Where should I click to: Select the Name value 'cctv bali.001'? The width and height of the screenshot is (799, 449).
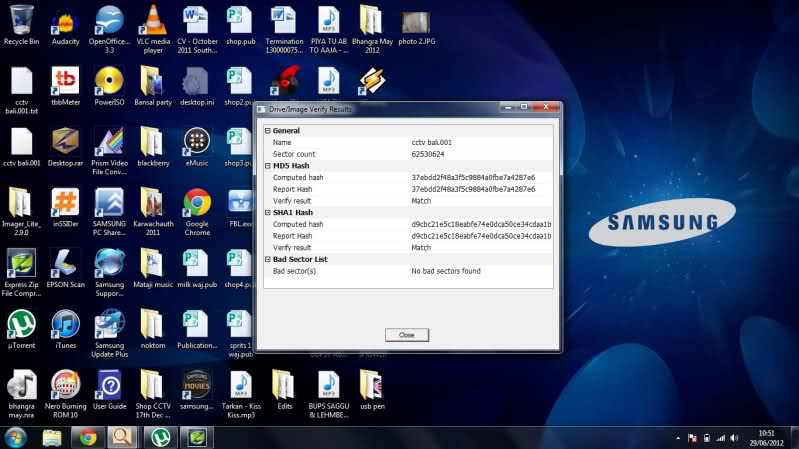432,142
